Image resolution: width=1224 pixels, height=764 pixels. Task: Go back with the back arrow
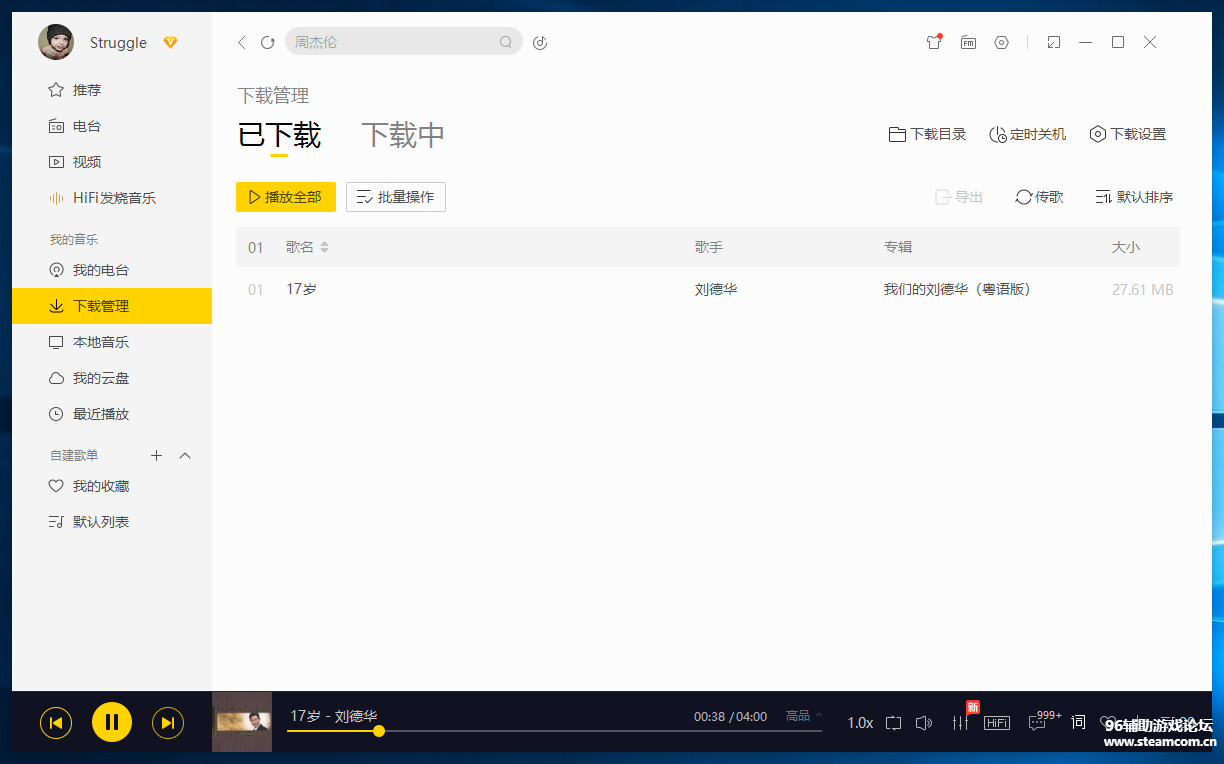point(241,43)
